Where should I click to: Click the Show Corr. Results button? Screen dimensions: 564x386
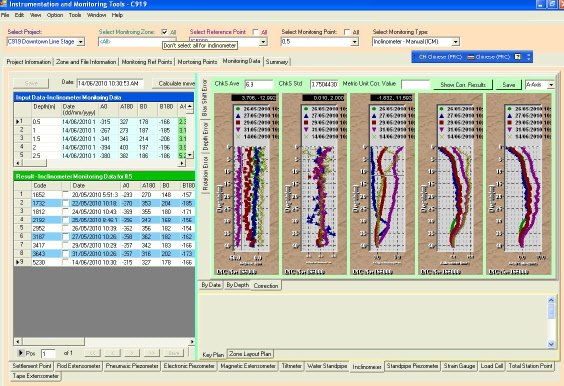[x=463, y=85]
